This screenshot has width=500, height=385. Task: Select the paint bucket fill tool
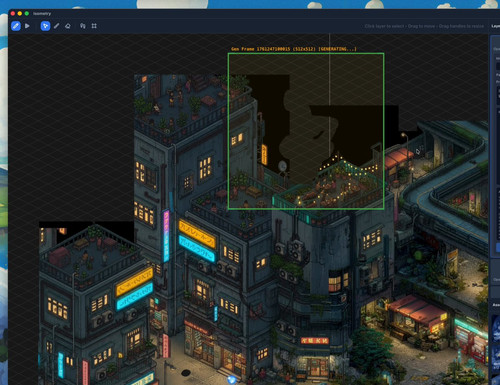[x=83, y=26]
